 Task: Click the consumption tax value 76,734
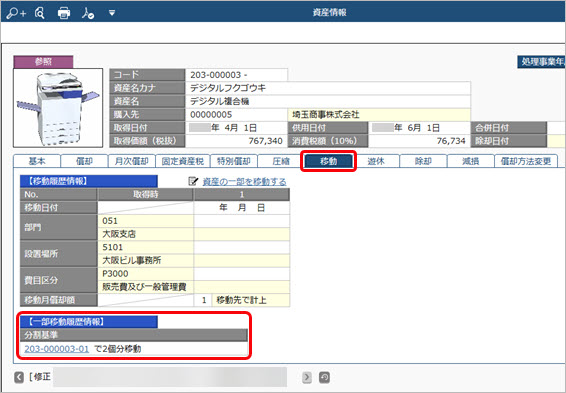click(419, 141)
